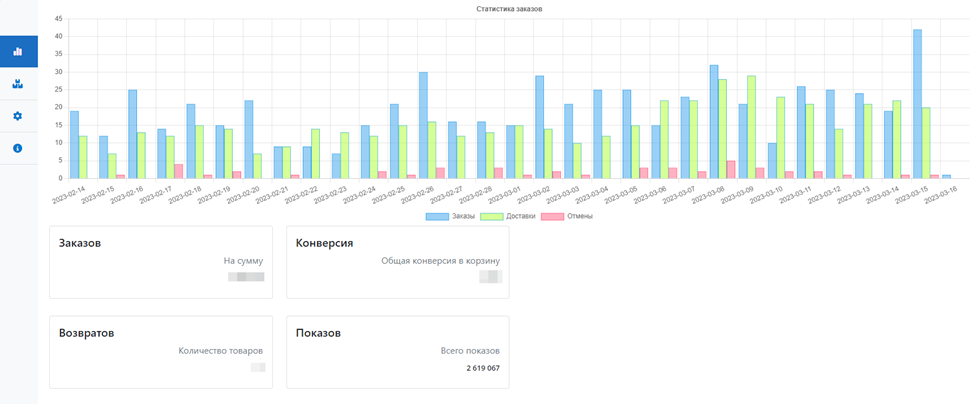Screen dimensions: 973x404
Task: Click the total impressions value 2 619 067
Action: click(x=482, y=369)
